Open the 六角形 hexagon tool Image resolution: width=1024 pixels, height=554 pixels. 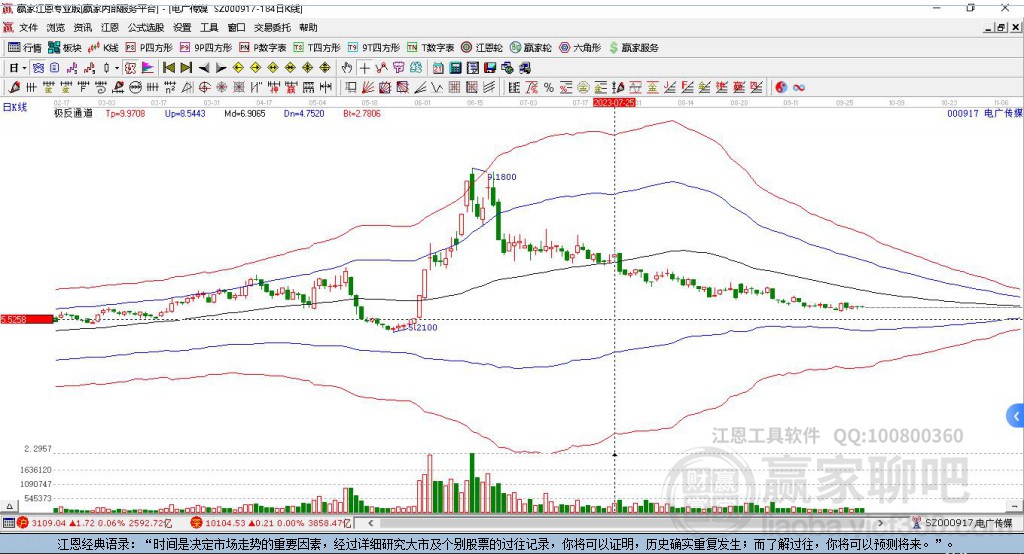point(580,48)
